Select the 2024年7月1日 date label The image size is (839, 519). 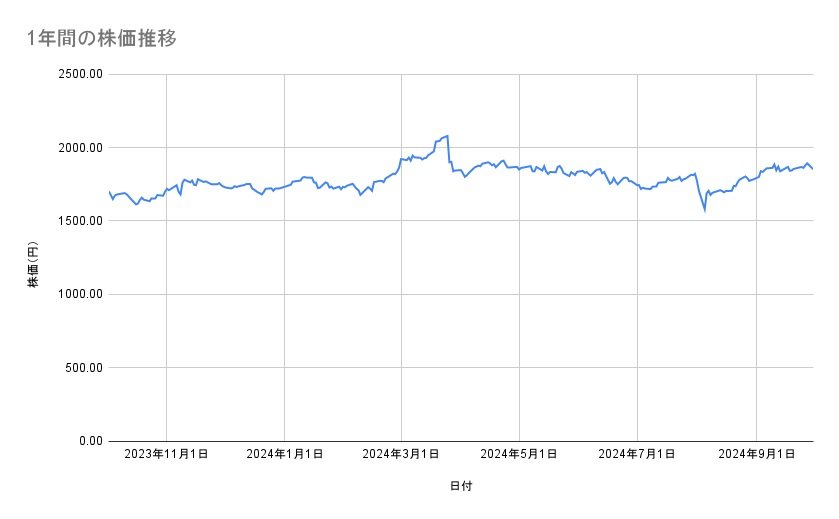click(637, 454)
